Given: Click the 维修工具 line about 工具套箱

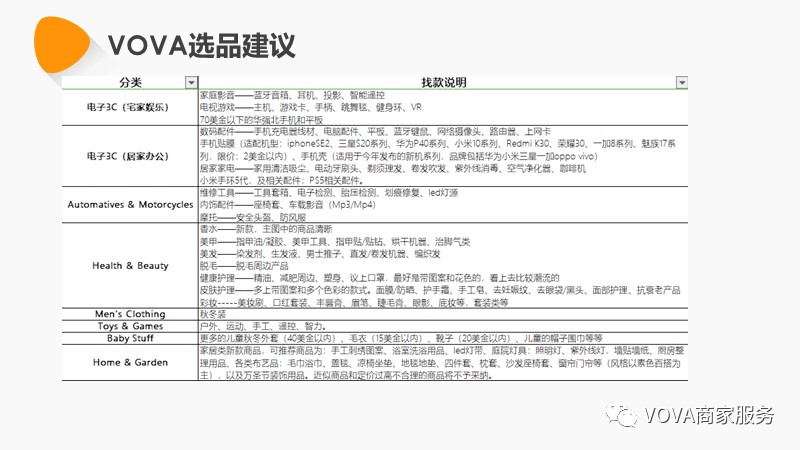Looking at the screenshot, I should coord(329,192).
